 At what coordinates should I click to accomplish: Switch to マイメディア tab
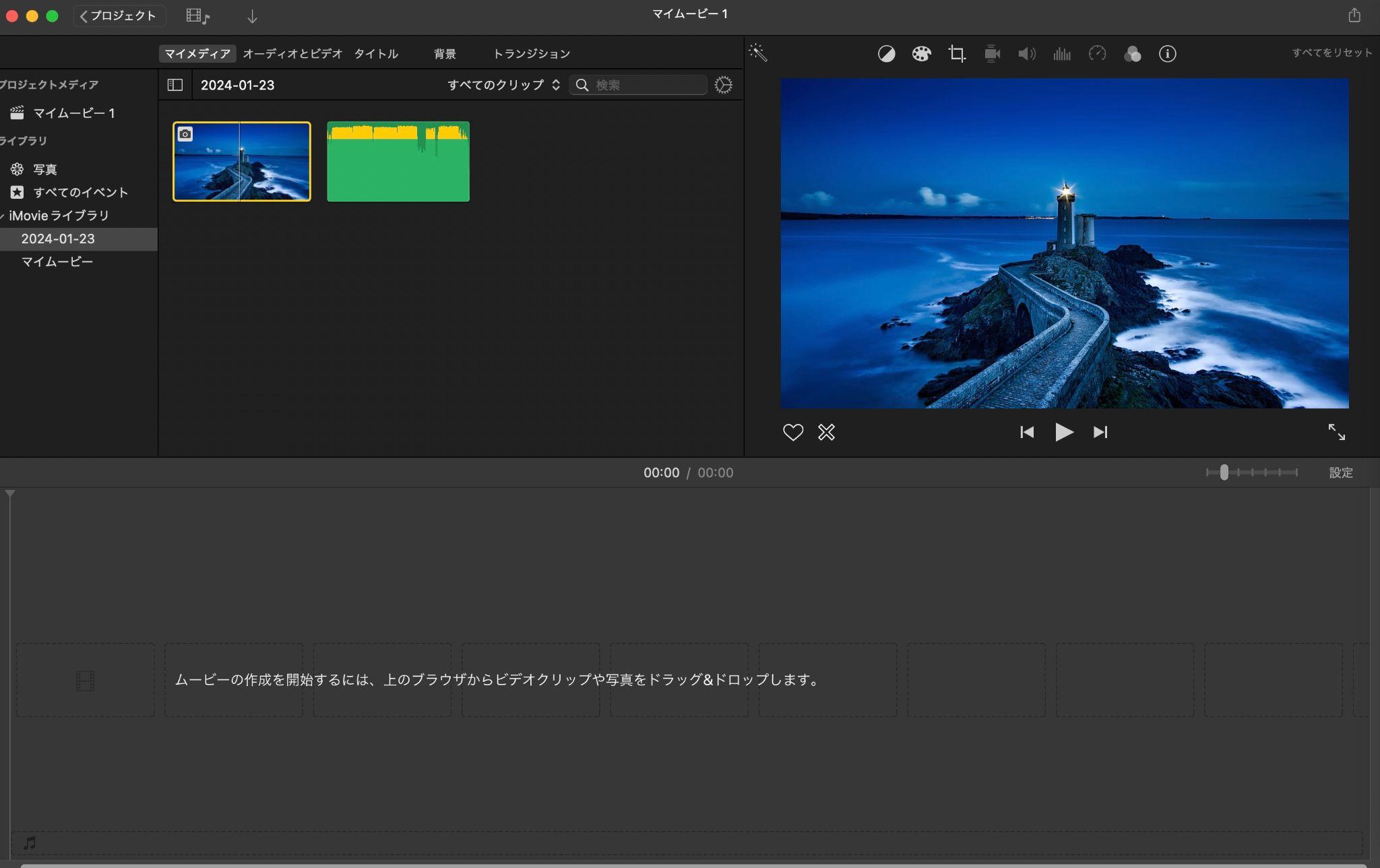click(197, 53)
